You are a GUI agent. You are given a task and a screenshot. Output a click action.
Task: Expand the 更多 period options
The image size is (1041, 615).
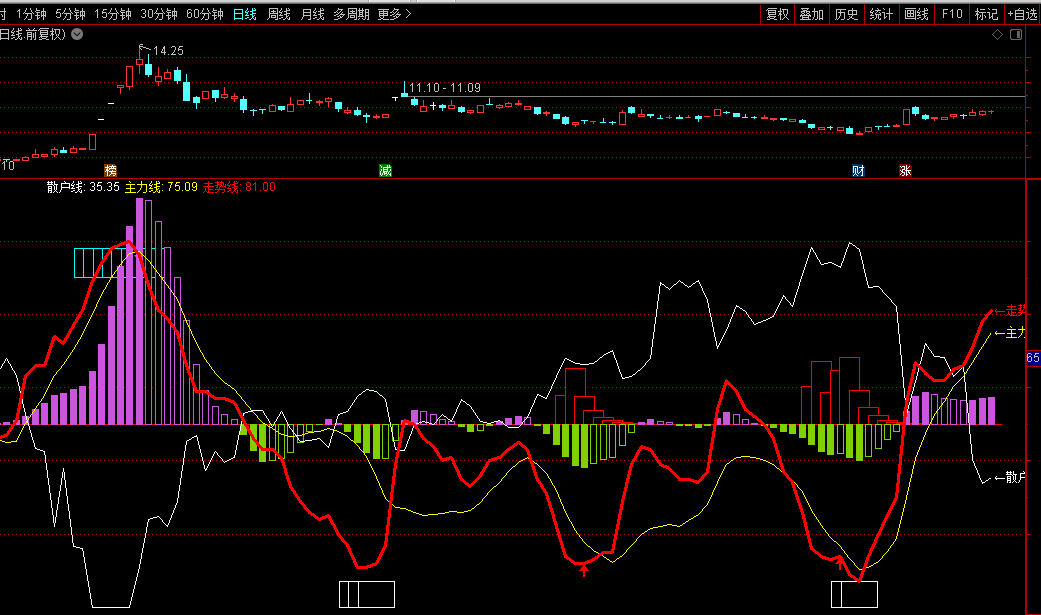[x=394, y=14]
